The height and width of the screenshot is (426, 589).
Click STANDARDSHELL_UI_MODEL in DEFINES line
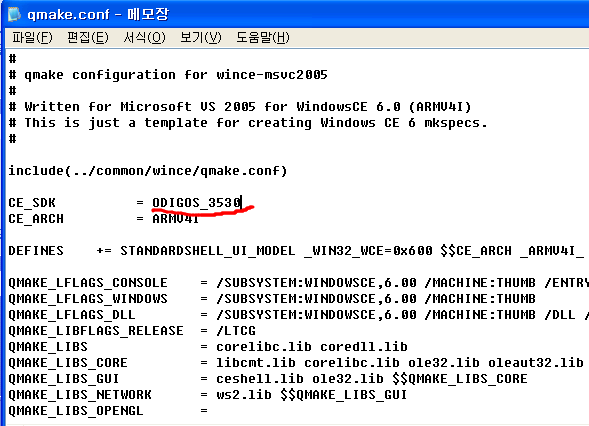pos(208,251)
